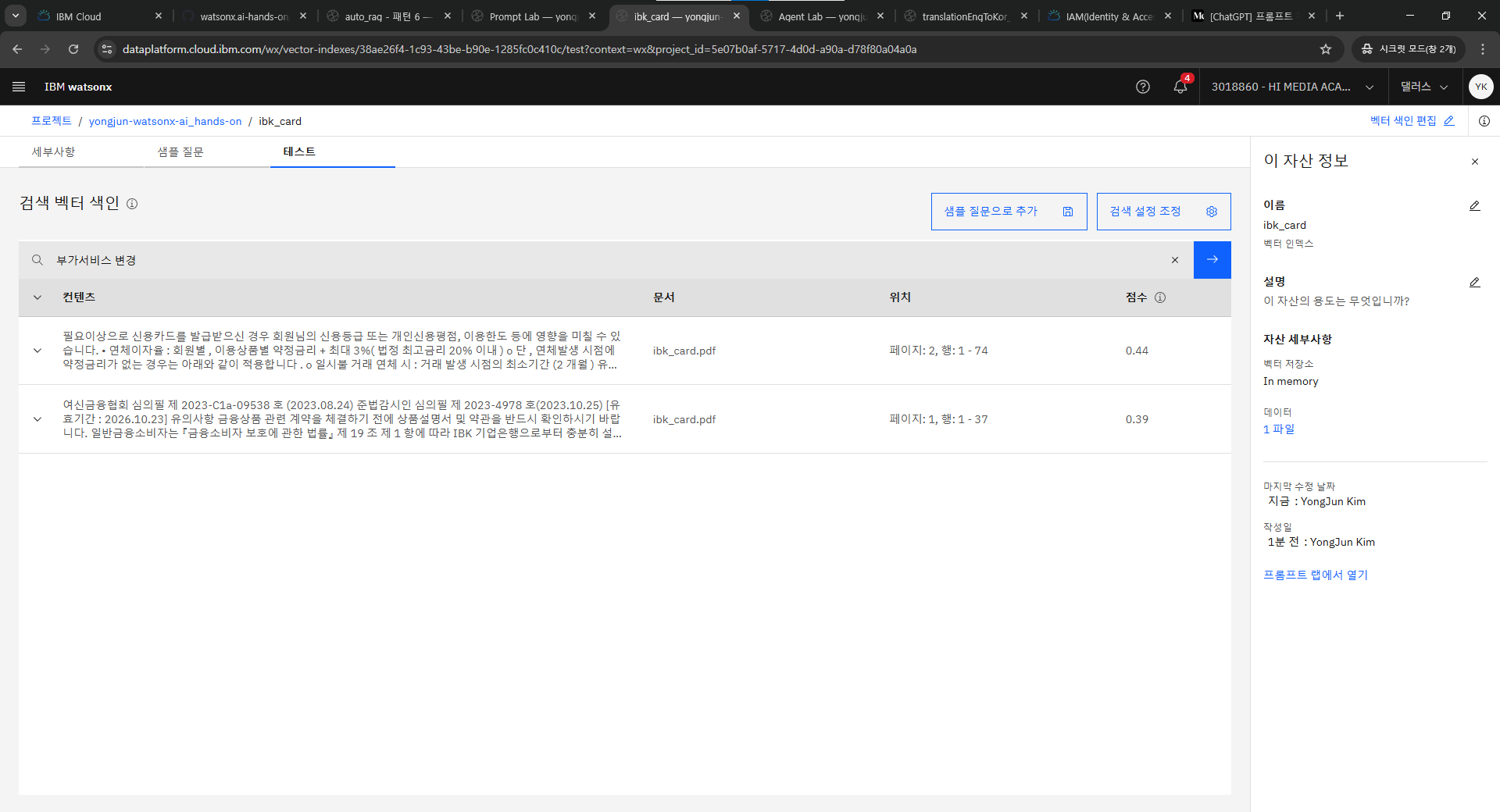Open the Chrome three-dot menu

1483,49
